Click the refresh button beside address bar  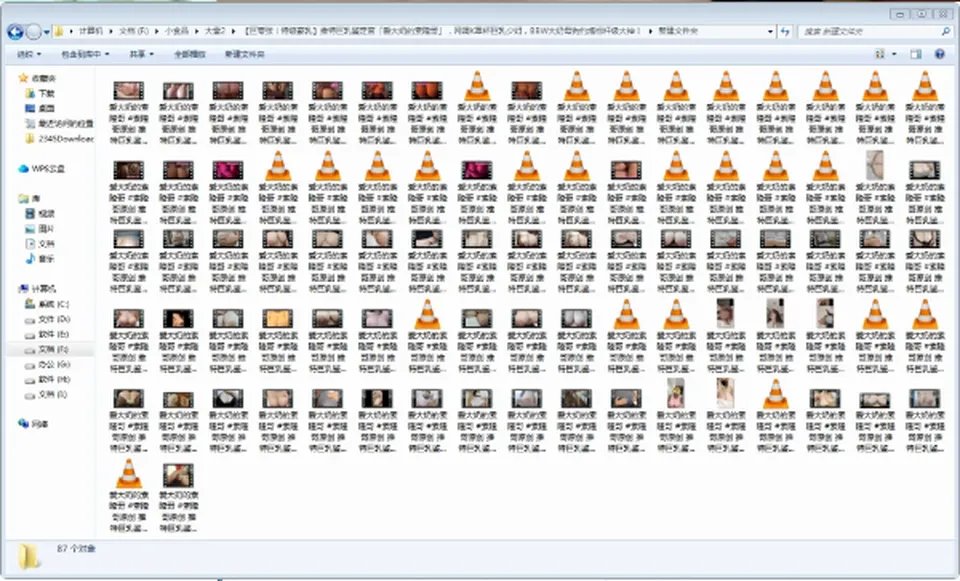786,31
